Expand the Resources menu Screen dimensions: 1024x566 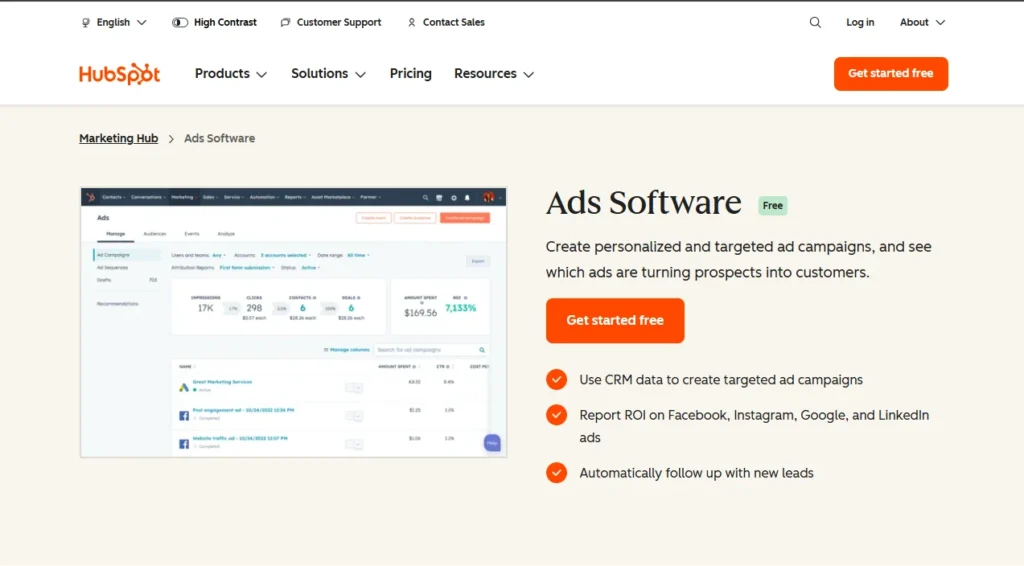click(x=494, y=74)
